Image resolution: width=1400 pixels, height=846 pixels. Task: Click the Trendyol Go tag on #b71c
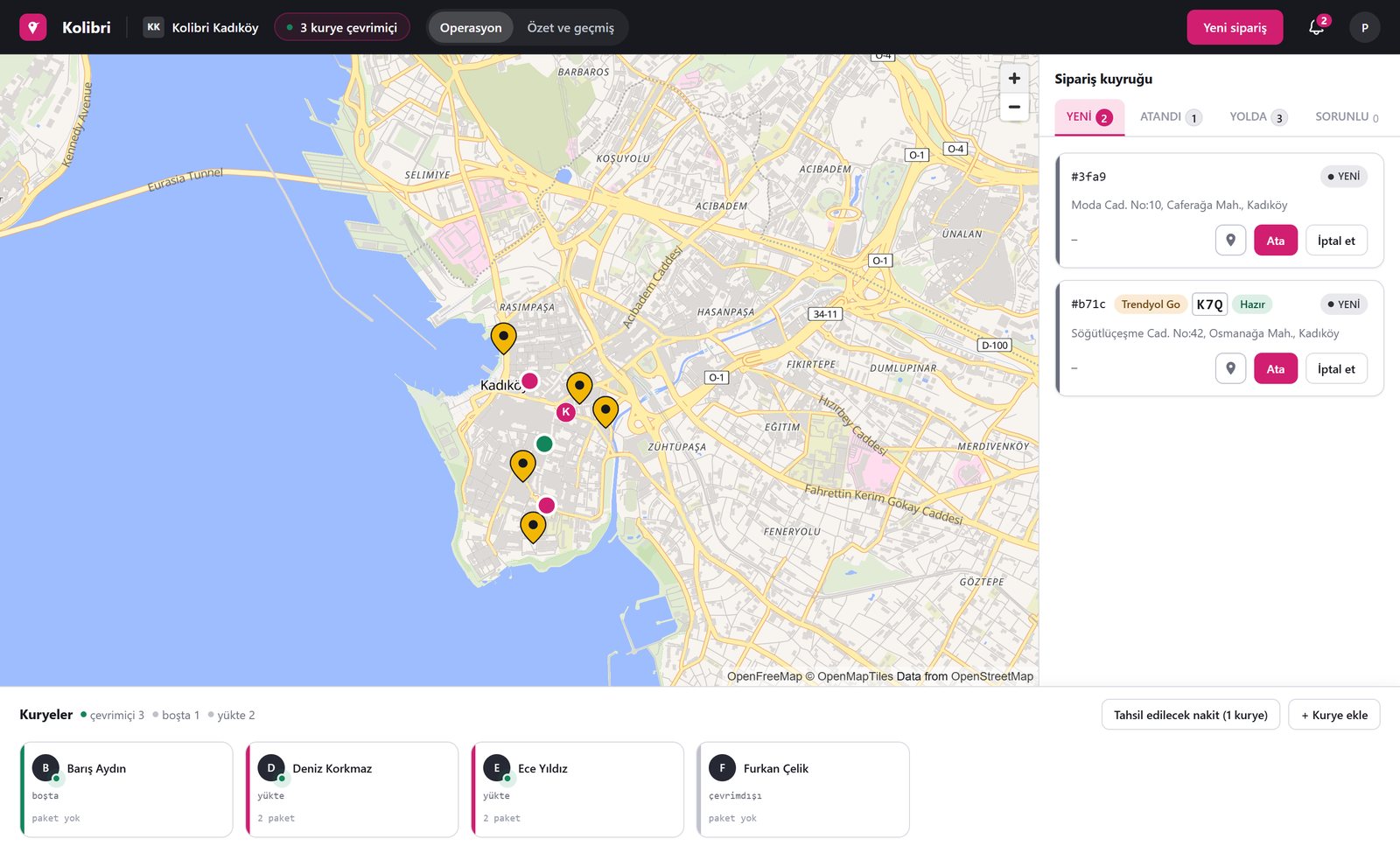[1151, 304]
